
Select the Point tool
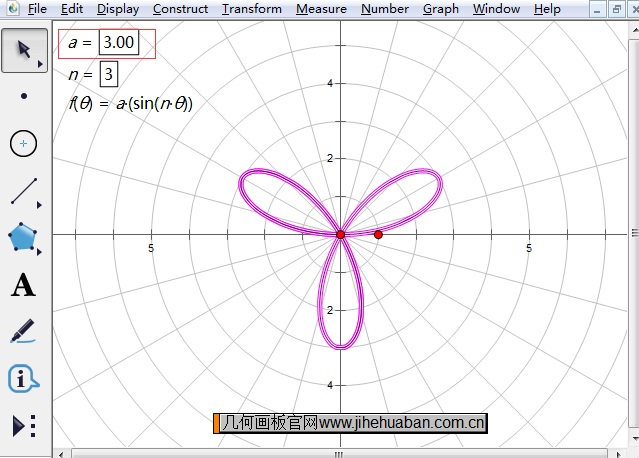coord(24,96)
